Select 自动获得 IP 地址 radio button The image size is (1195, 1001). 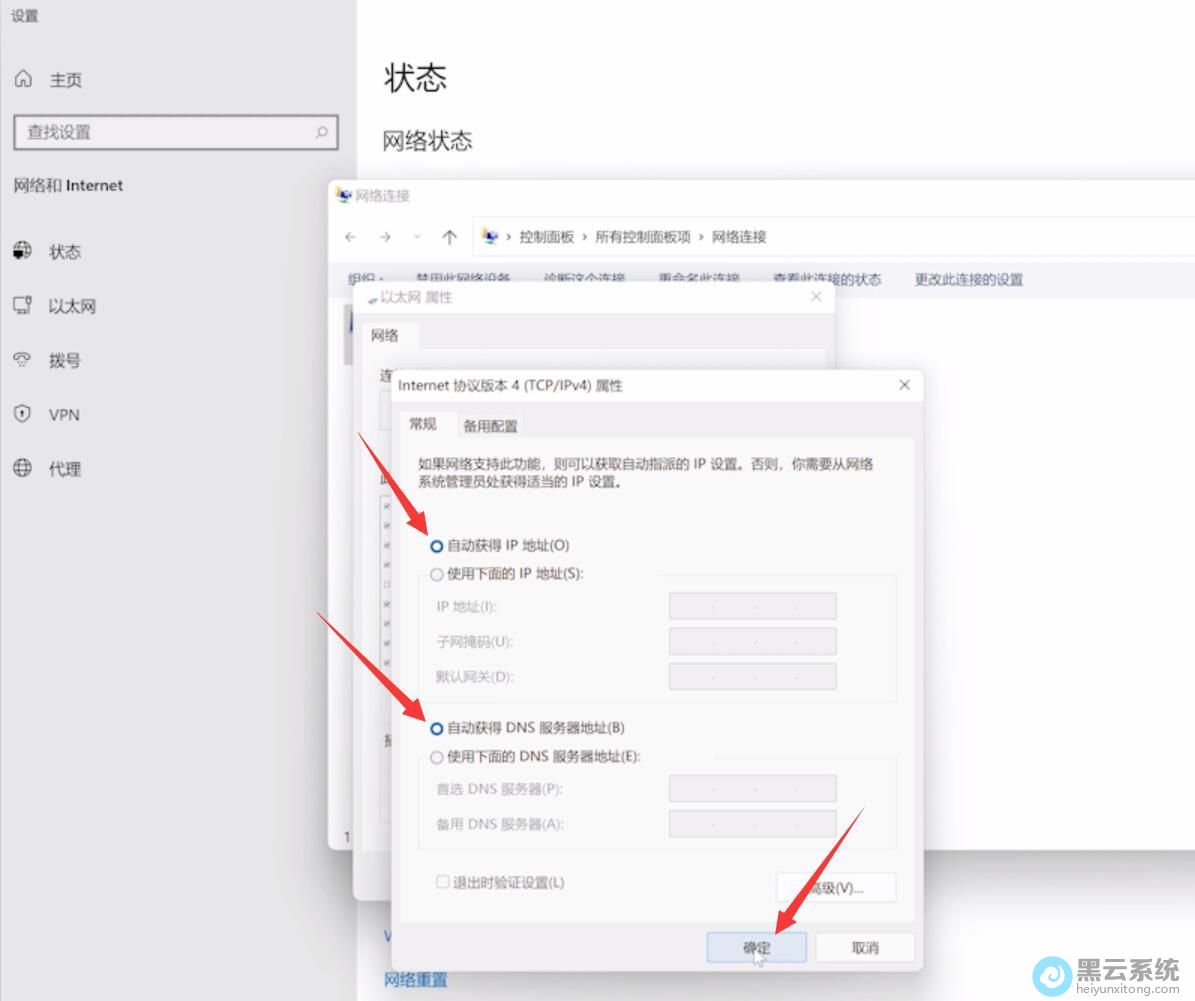pos(437,546)
